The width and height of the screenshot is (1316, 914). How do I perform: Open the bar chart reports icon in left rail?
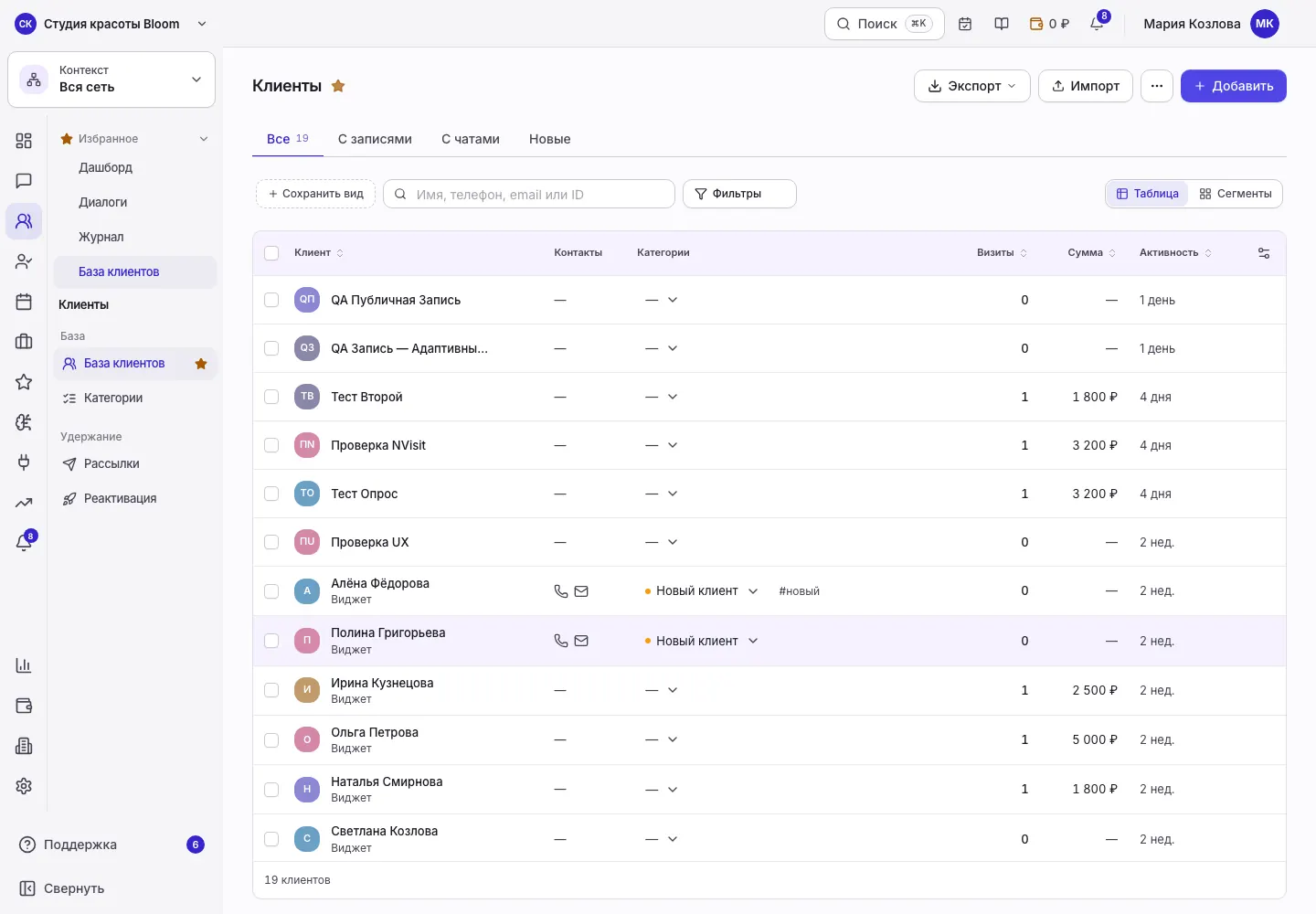tap(24, 665)
